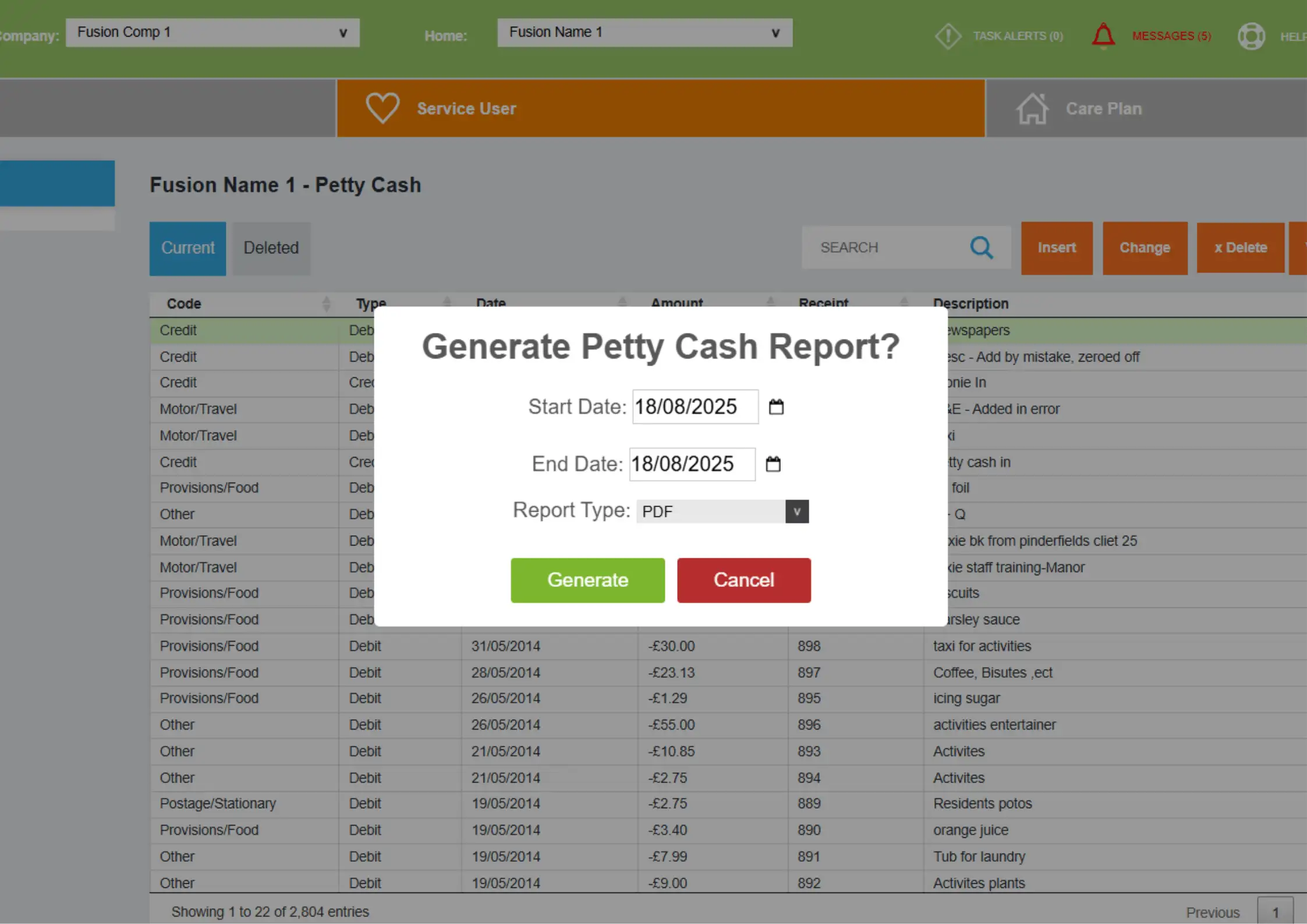1307x924 pixels.
Task: Click the Care Plan home icon
Action: [x=1032, y=108]
